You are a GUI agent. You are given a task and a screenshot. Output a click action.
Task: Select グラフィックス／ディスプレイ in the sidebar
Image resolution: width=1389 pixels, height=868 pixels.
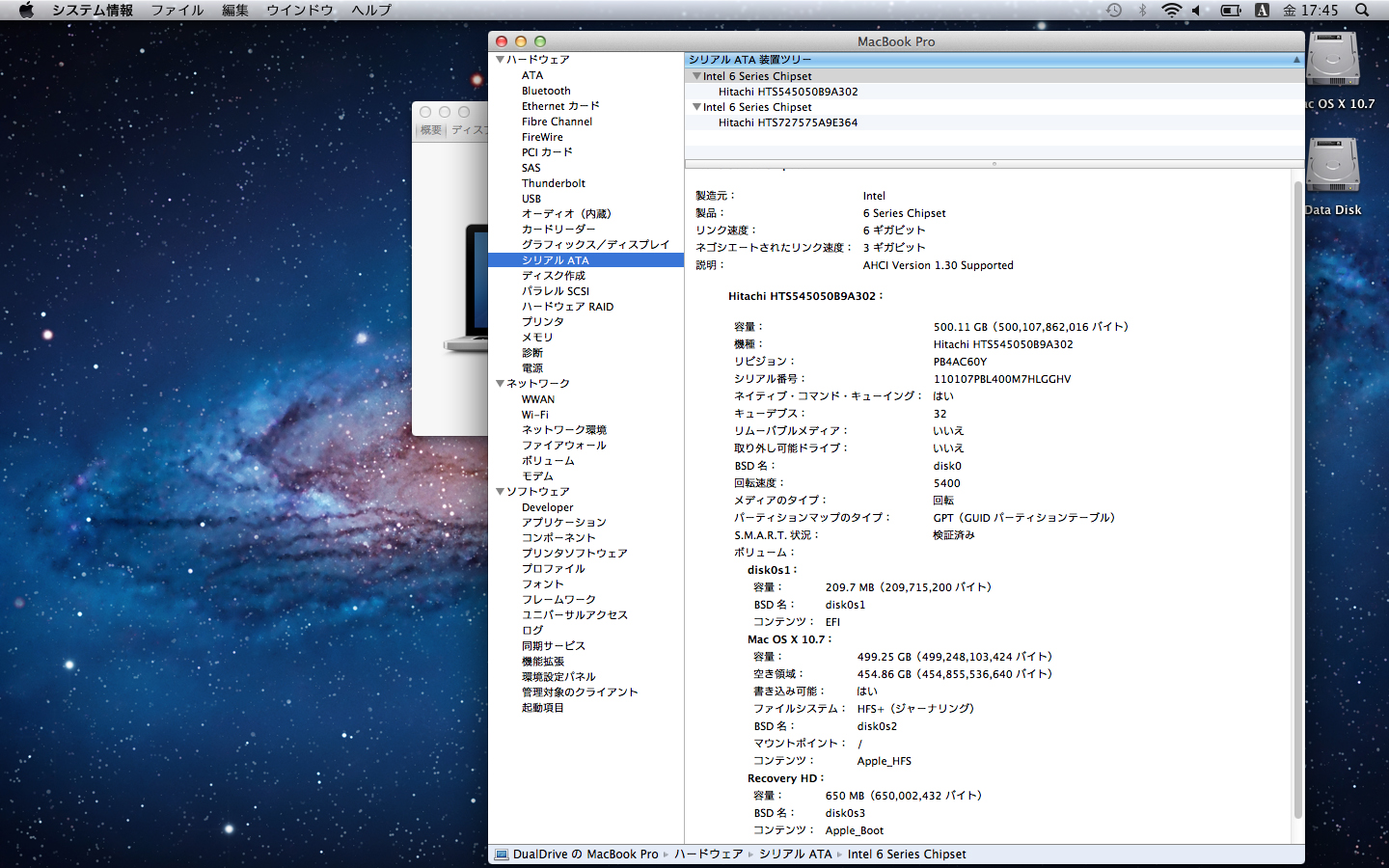click(x=595, y=245)
